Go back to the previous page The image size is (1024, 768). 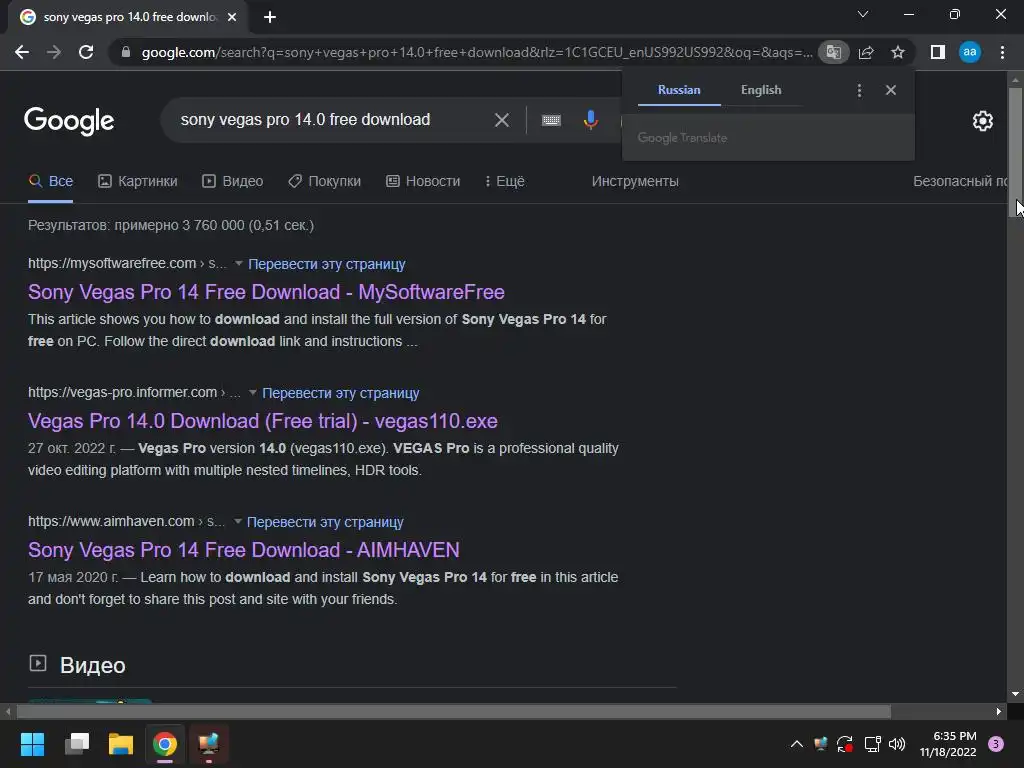22,52
